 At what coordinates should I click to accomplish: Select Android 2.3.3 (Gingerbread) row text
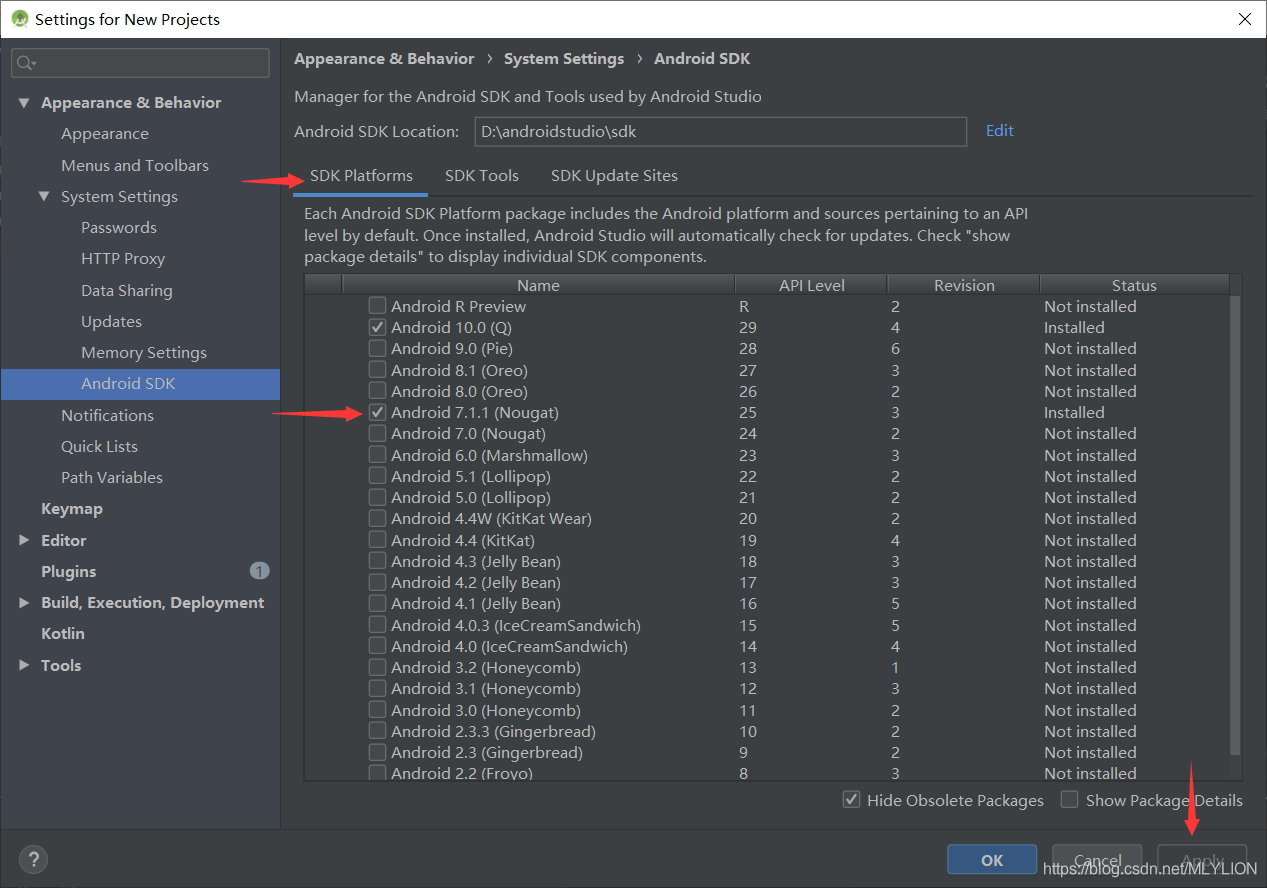pyautogui.click(x=493, y=731)
